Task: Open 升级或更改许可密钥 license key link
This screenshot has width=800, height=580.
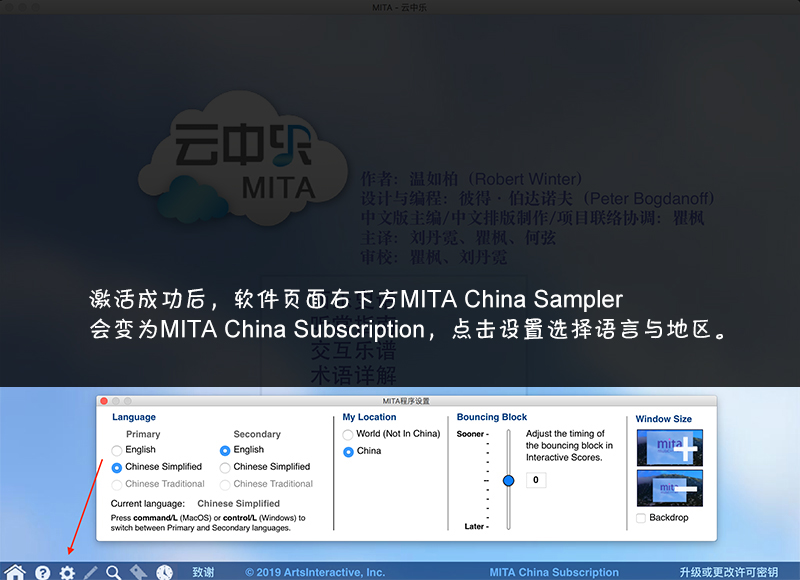Action: coord(729,572)
